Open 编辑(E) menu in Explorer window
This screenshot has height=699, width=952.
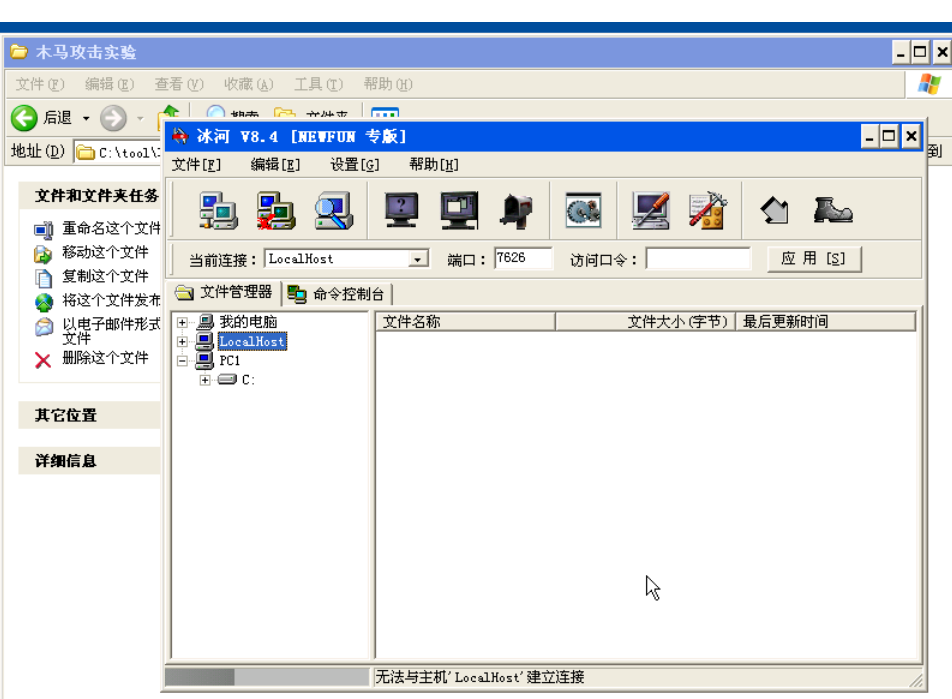[x=109, y=84]
